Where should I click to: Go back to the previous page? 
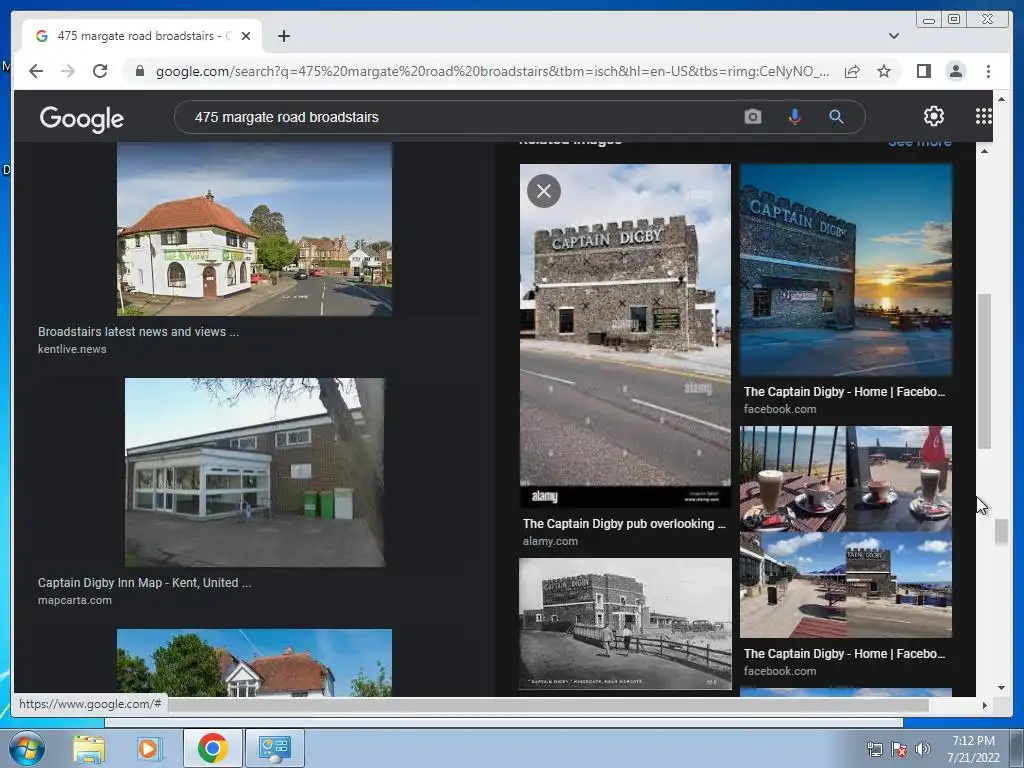click(x=36, y=71)
